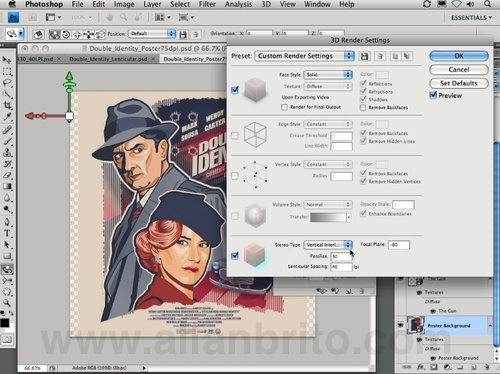Select the Healing Brush tool

(x=7, y=130)
